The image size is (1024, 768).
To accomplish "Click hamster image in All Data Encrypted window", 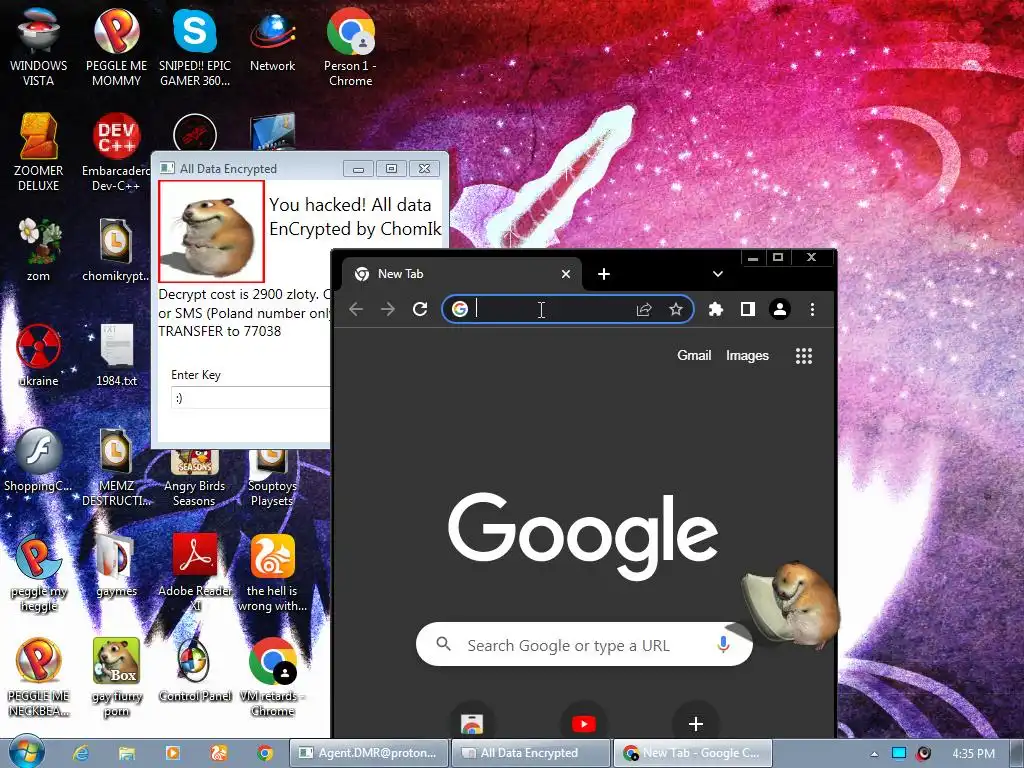I will tap(211, 231).
